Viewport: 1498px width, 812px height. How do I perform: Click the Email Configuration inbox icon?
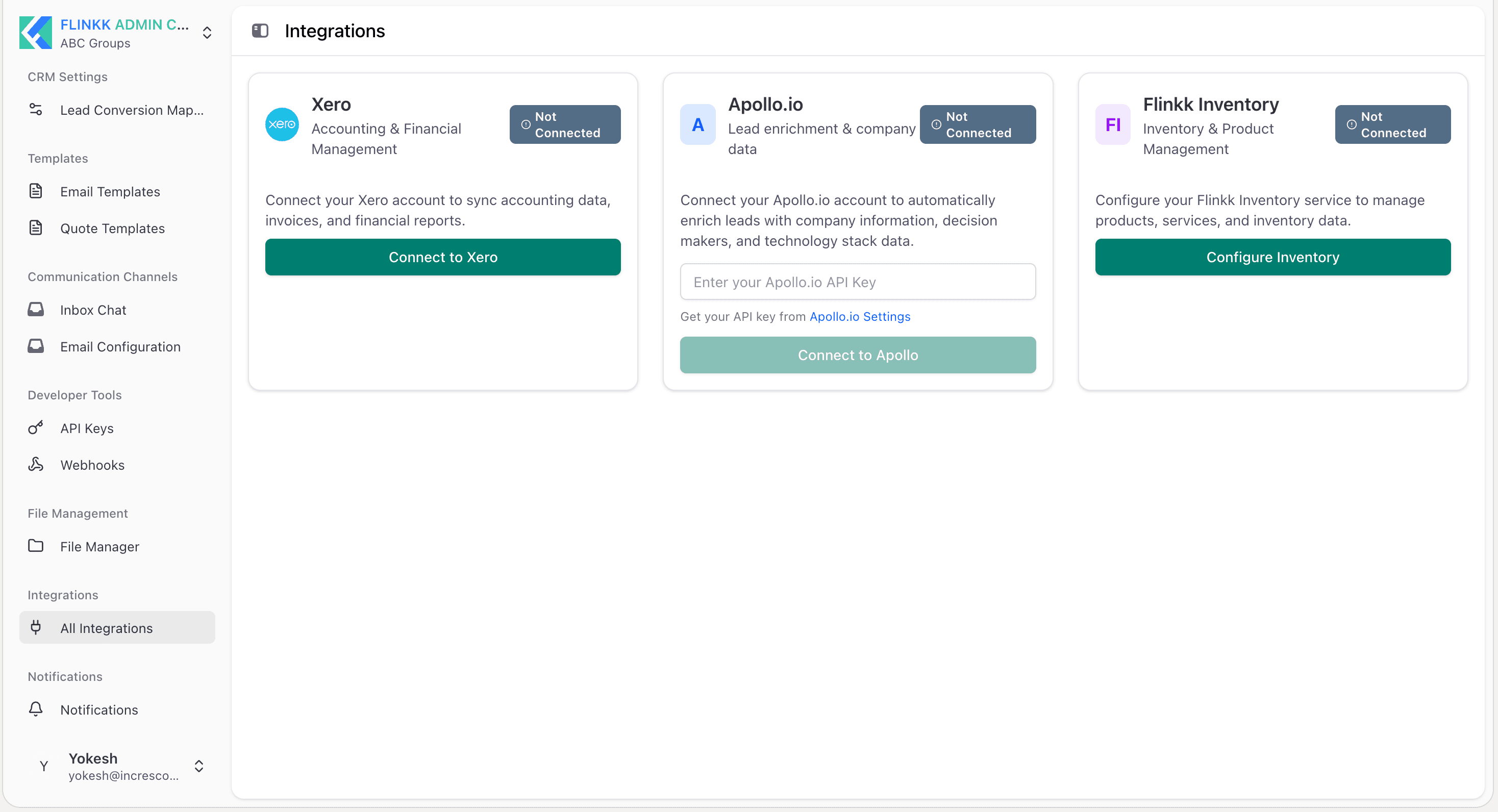(x=36, y=346)
